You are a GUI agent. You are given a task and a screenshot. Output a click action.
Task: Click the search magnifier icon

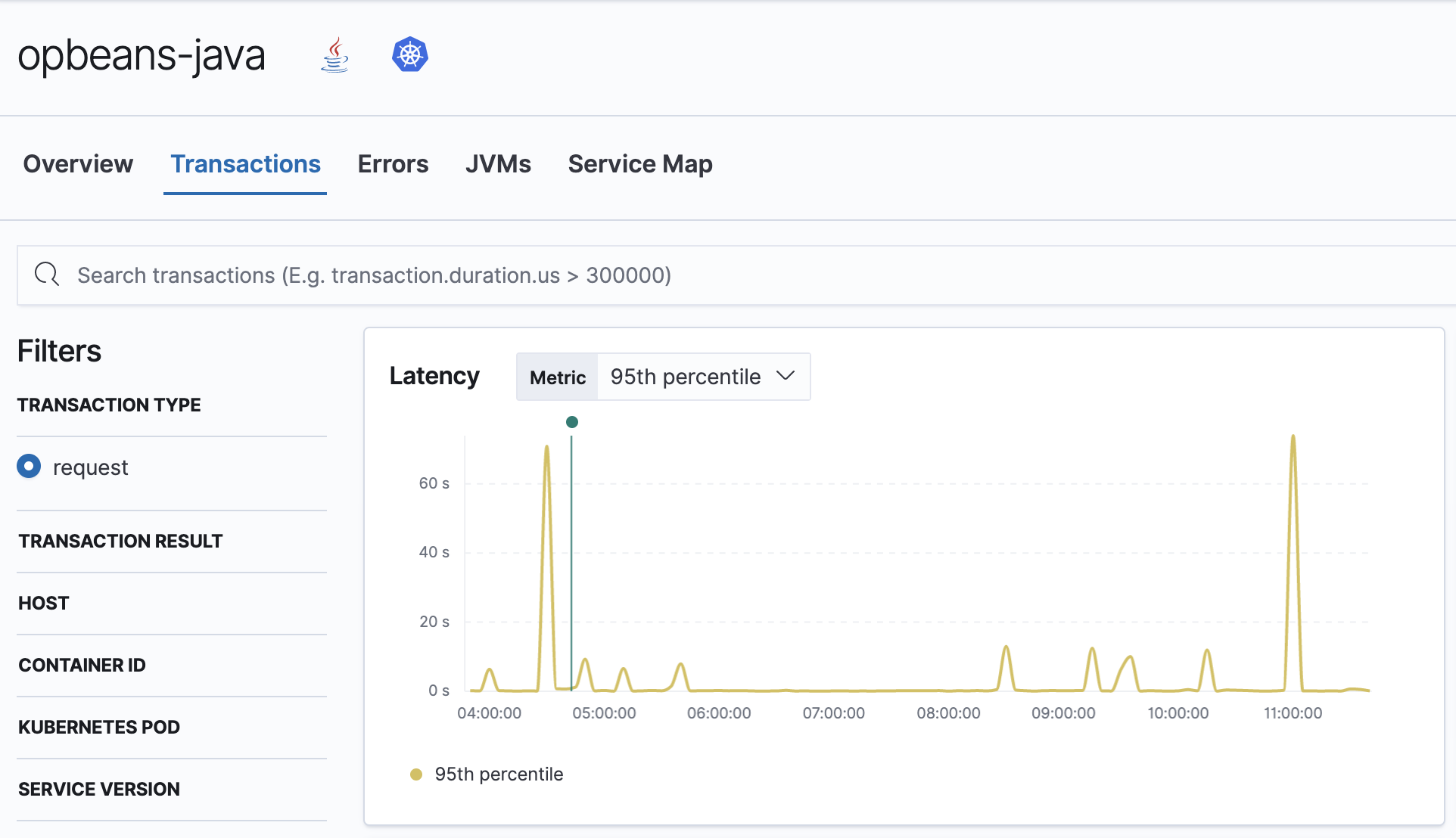(47, 275)
